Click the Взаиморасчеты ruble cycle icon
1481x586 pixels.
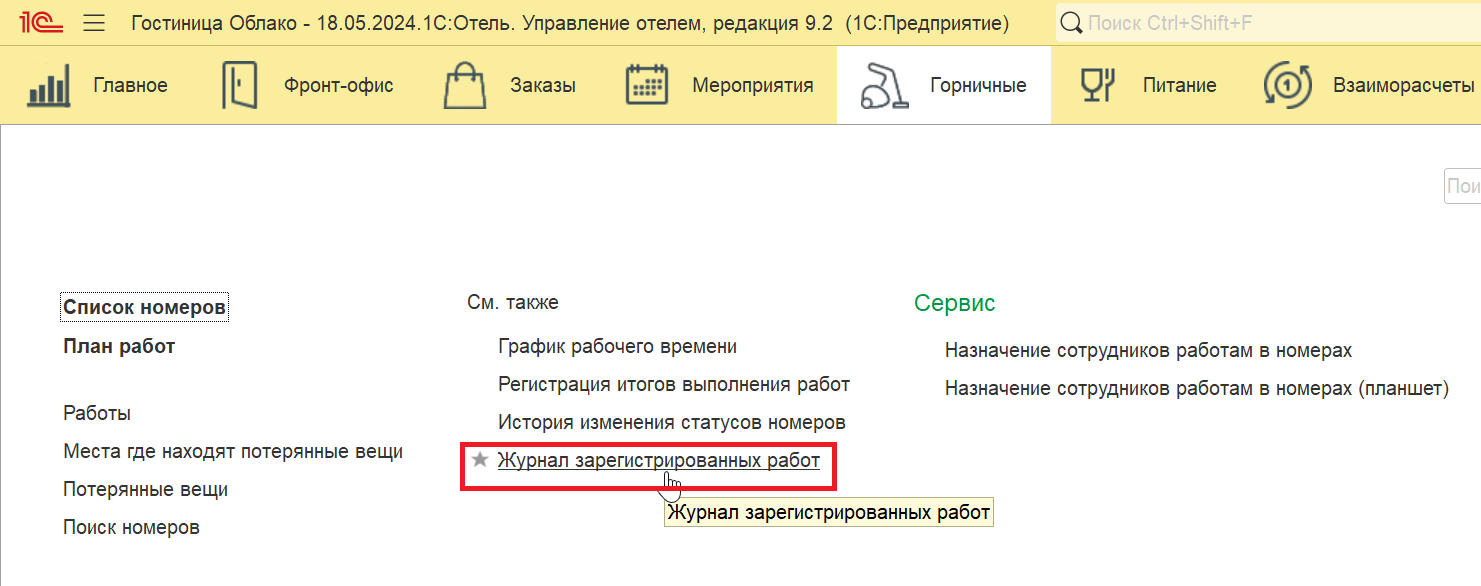1288,85
